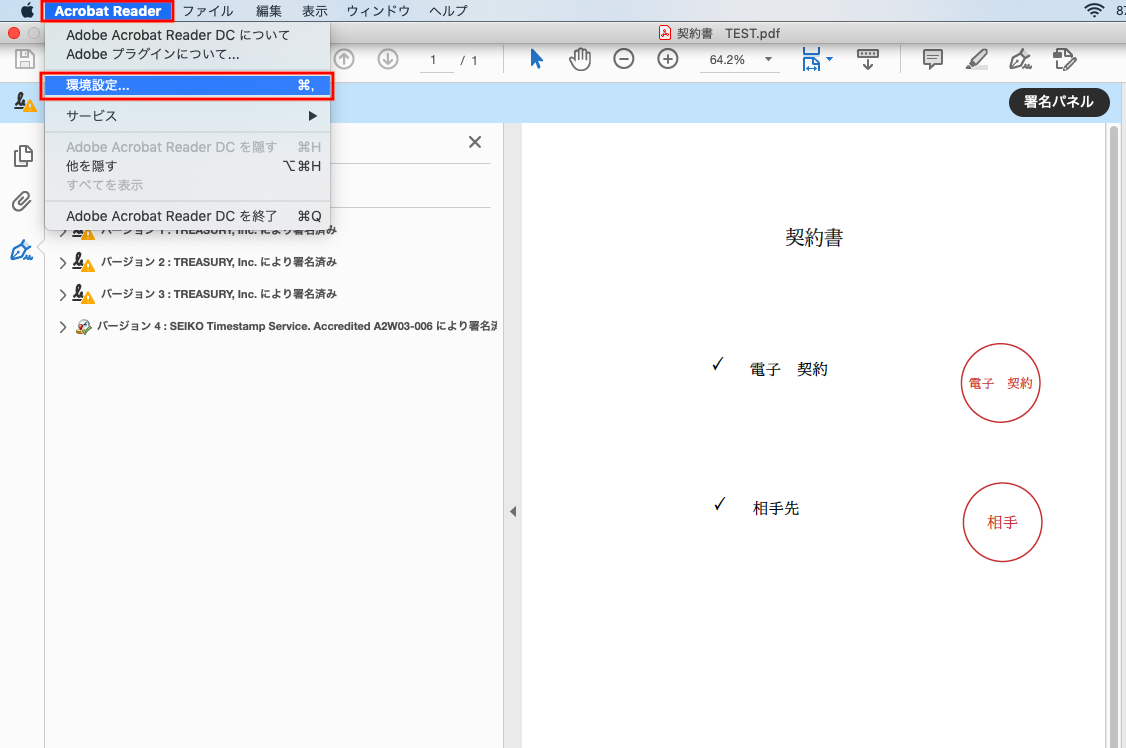Viewport: 1126px width, 748px height.
Task: Select the highlighter tool
Action: pos(975,59)
